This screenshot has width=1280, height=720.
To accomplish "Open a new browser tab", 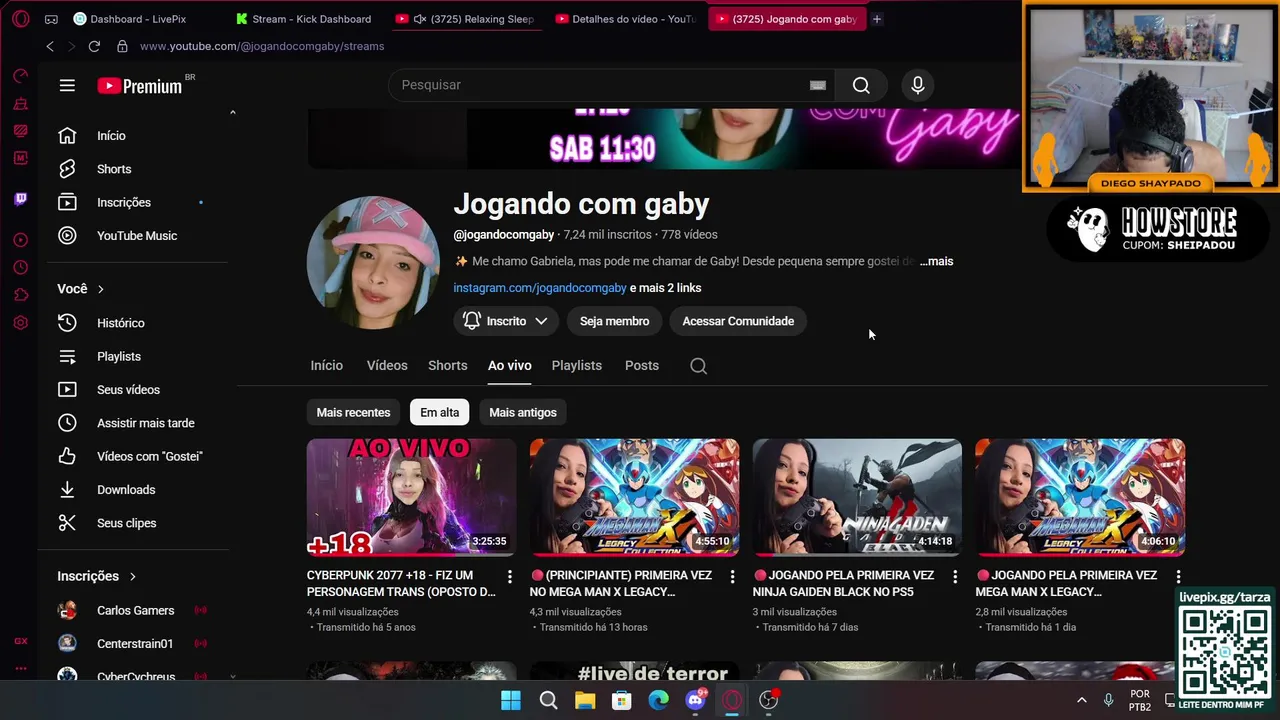I will coord(877,19).
